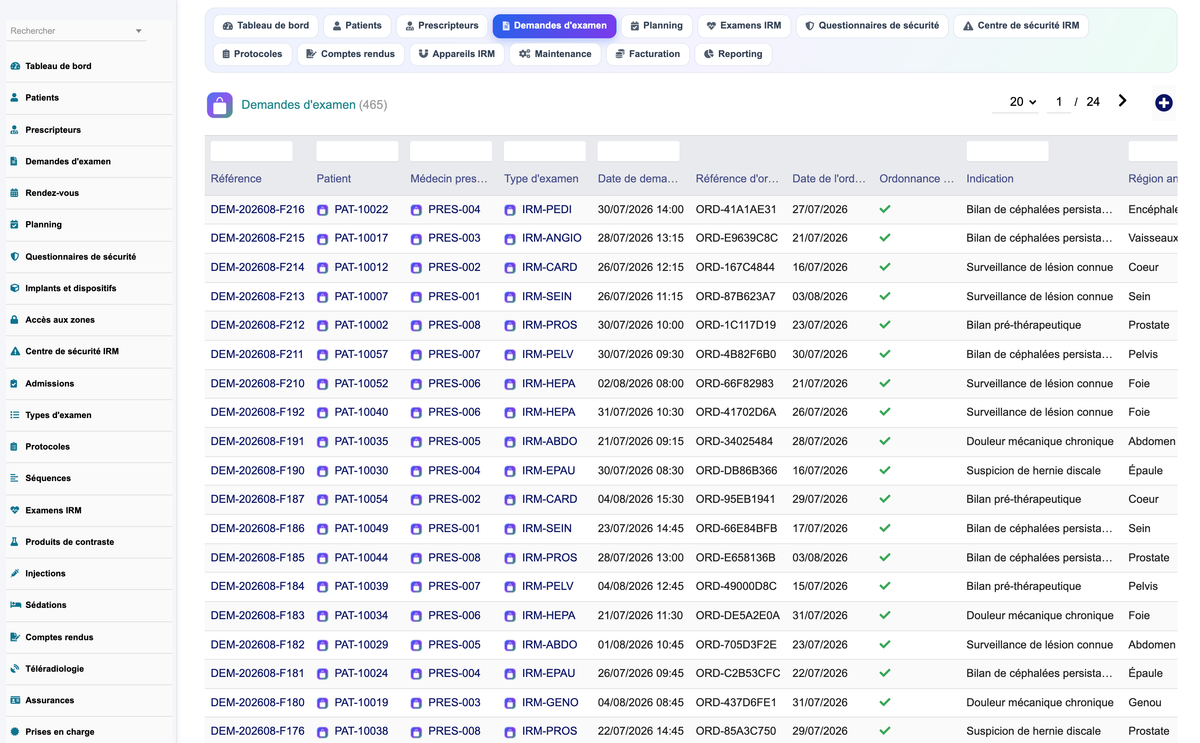Viewport: 1200px width, 743px height.
Task: Open Centre de sécurité IRM top tab
Action: (1021, 26)
